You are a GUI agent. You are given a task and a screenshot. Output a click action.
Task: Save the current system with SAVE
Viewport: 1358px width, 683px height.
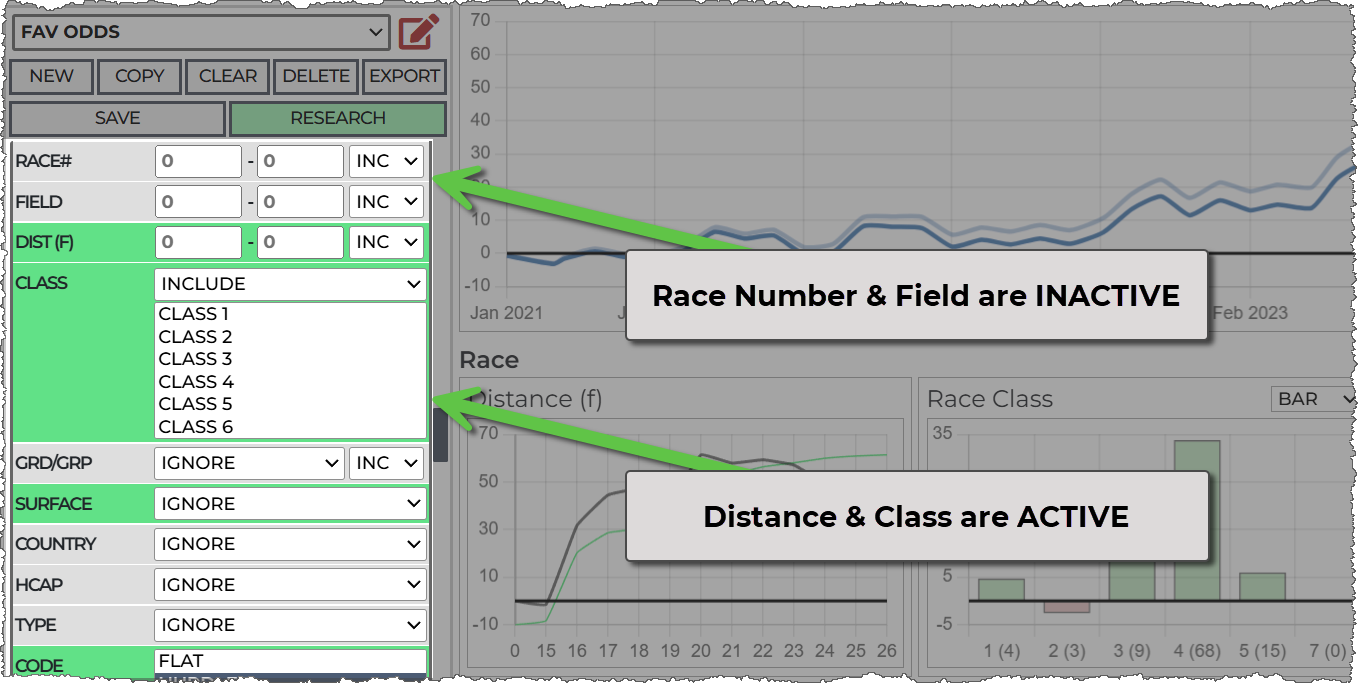pos(117,118)
